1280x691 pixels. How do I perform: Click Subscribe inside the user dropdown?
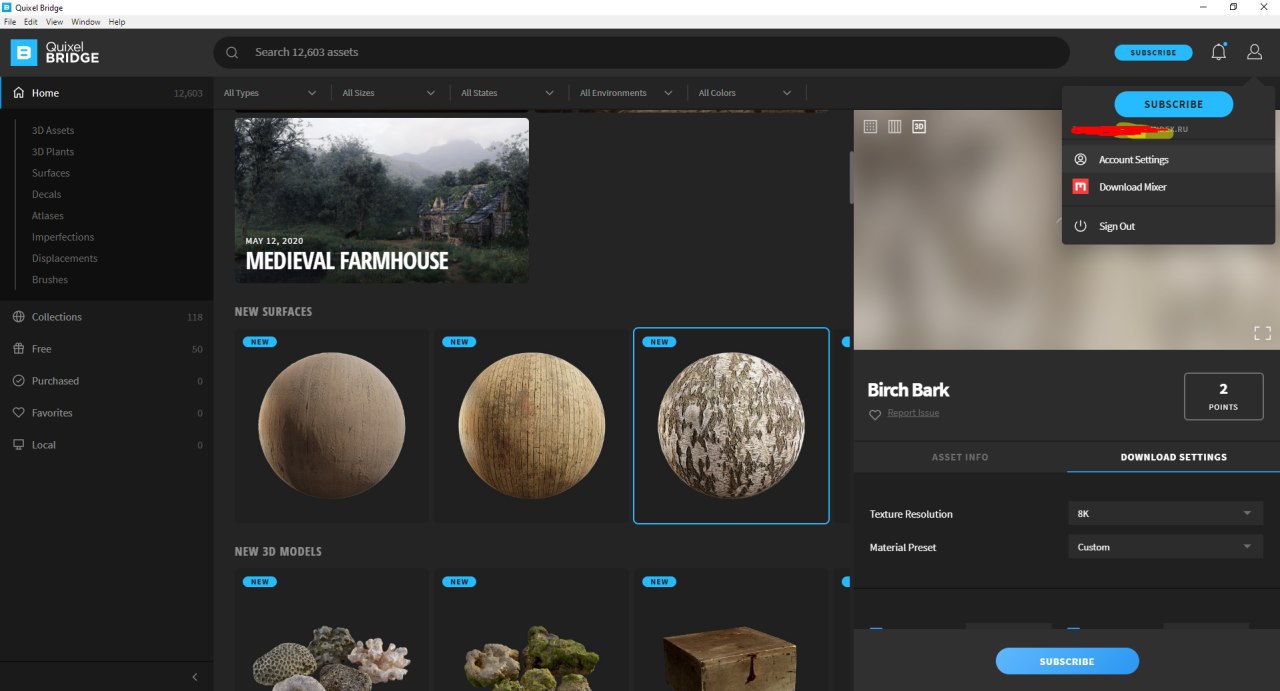1174,104
